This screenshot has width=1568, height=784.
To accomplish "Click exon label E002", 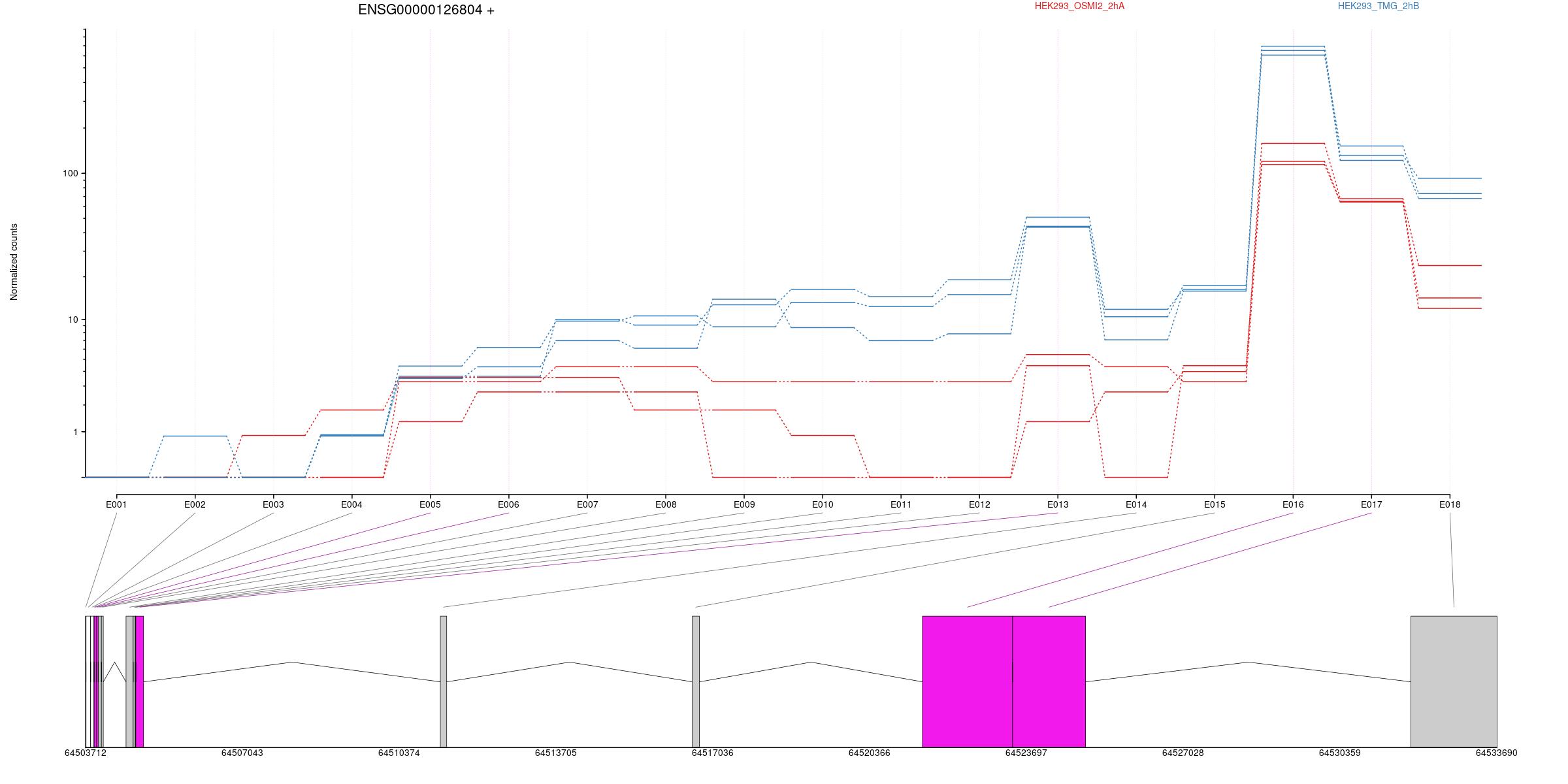I will tap(195, 504).
